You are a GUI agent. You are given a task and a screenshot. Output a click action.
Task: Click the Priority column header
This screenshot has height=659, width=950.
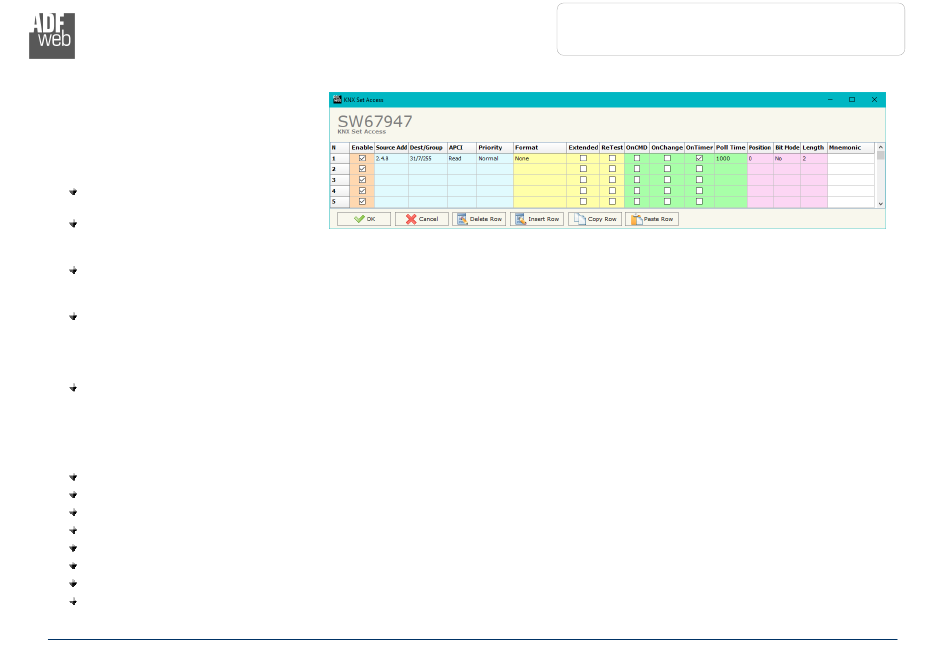coord(494,148)
